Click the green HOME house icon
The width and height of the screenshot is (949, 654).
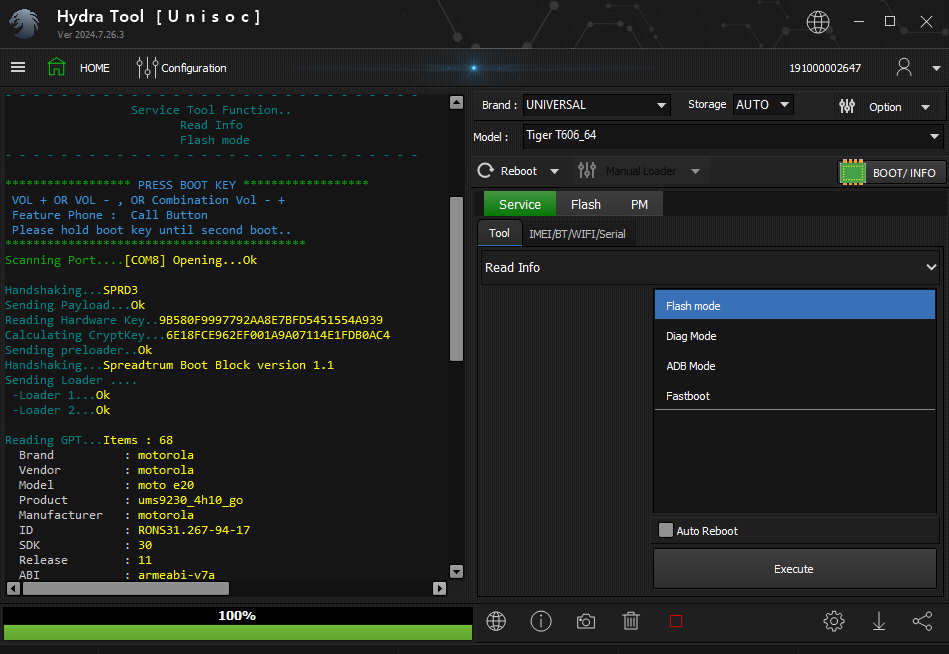point(56,67)
